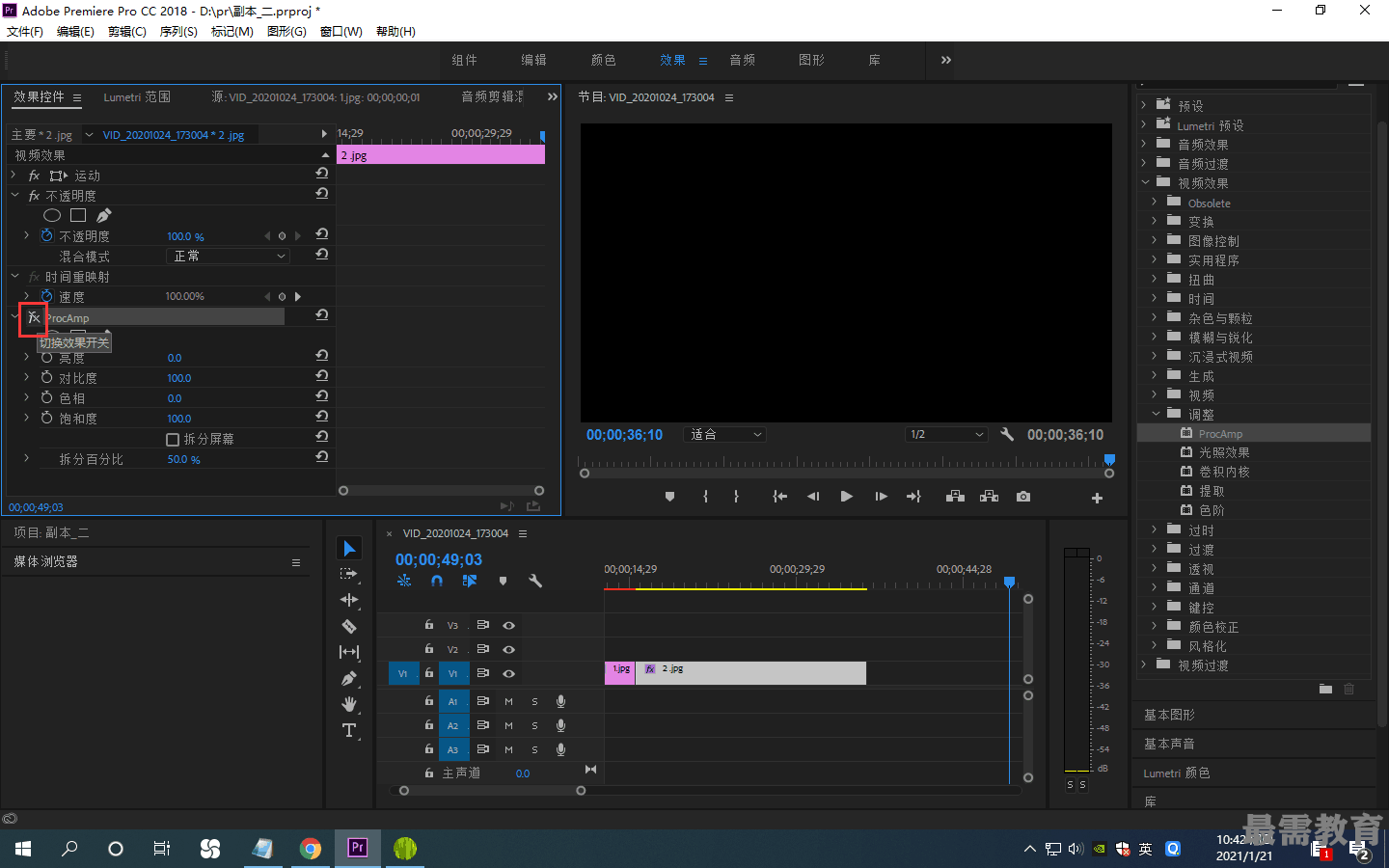The image size is (1389, 868).
Task: Reset the ProcAmp effect
Action: point(322,315)
